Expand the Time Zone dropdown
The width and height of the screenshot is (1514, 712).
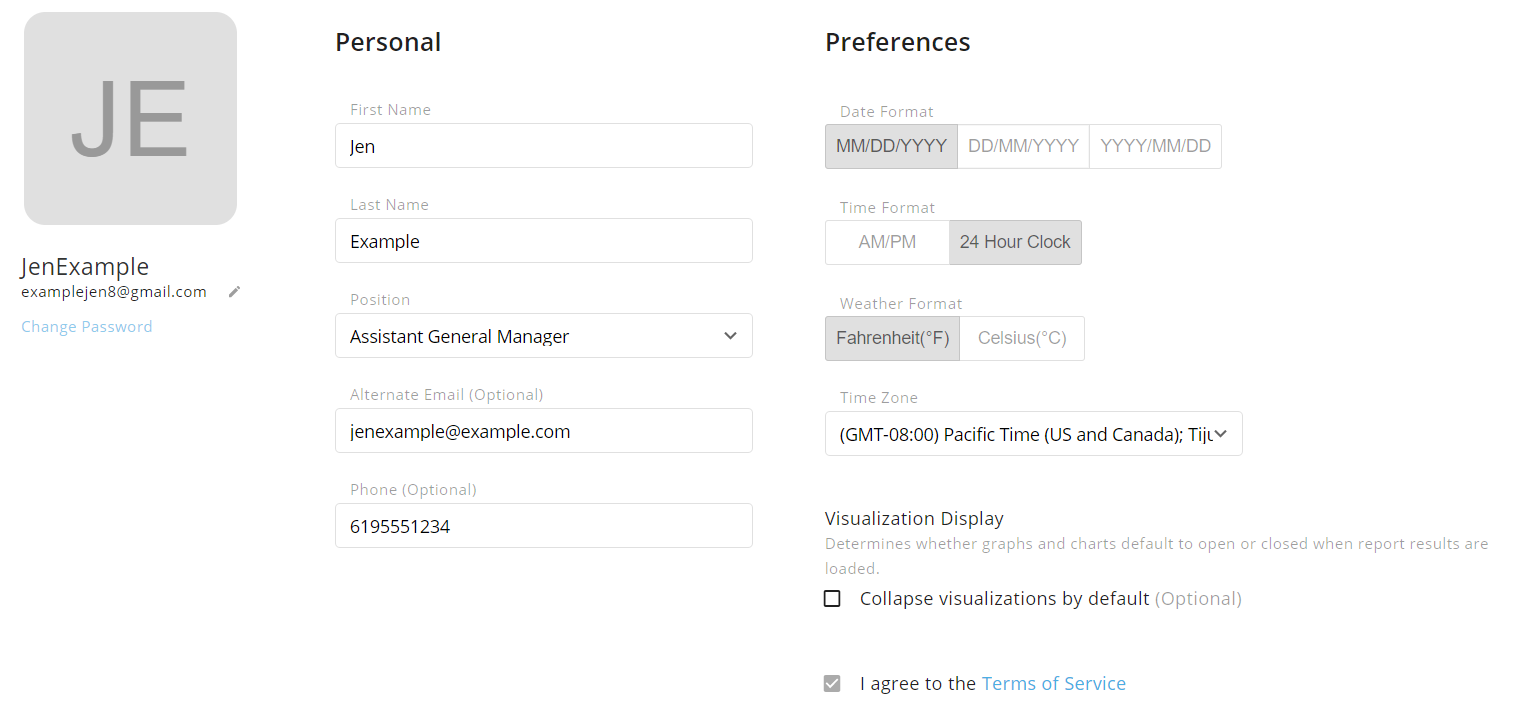click(1033, 434)
